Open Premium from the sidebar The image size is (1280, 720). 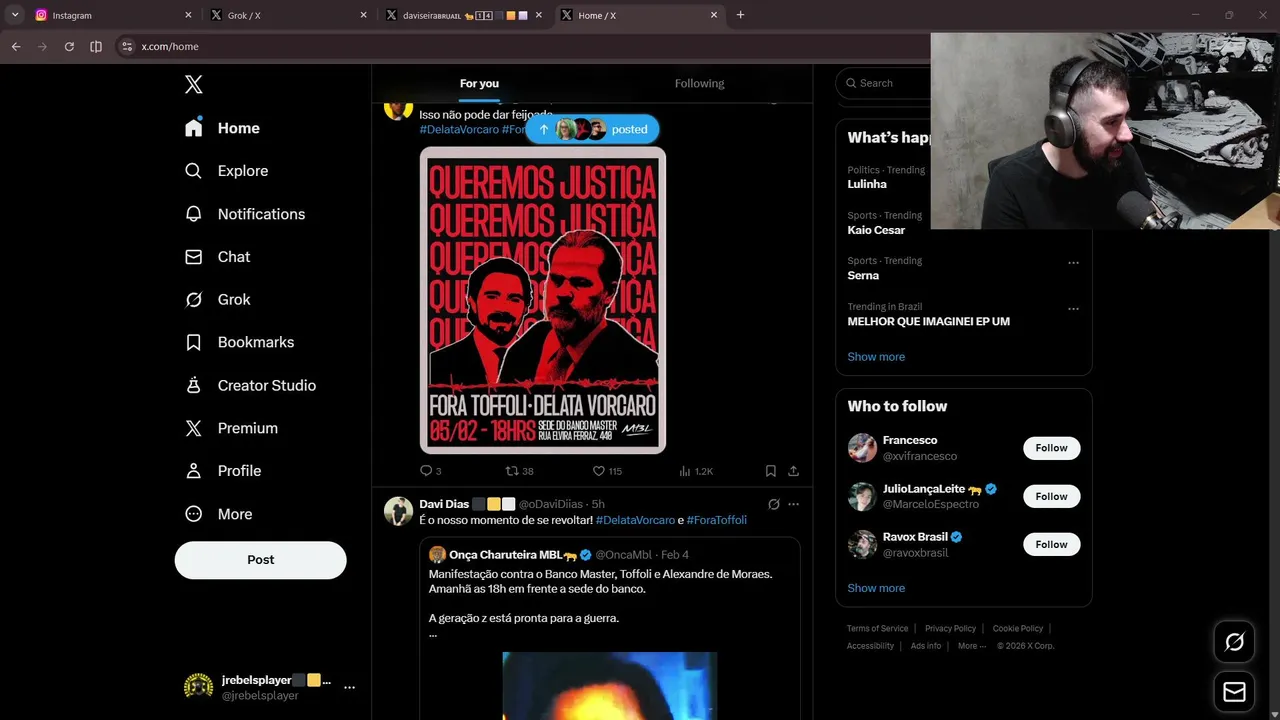tap(231, 428)
